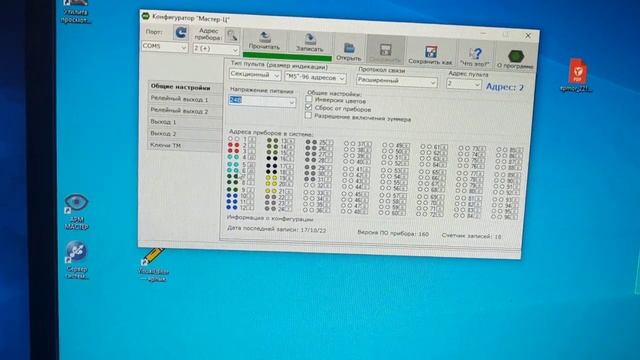
Task: Select the Общие настройки tab
Action: (185, 87)
